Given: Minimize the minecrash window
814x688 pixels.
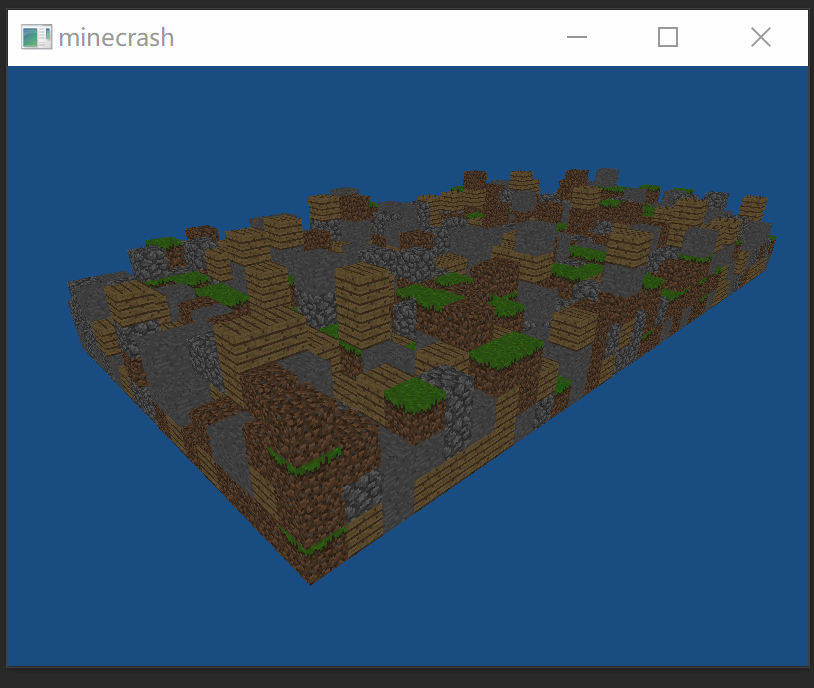Looking at the screenshot, I should point(577,37).
